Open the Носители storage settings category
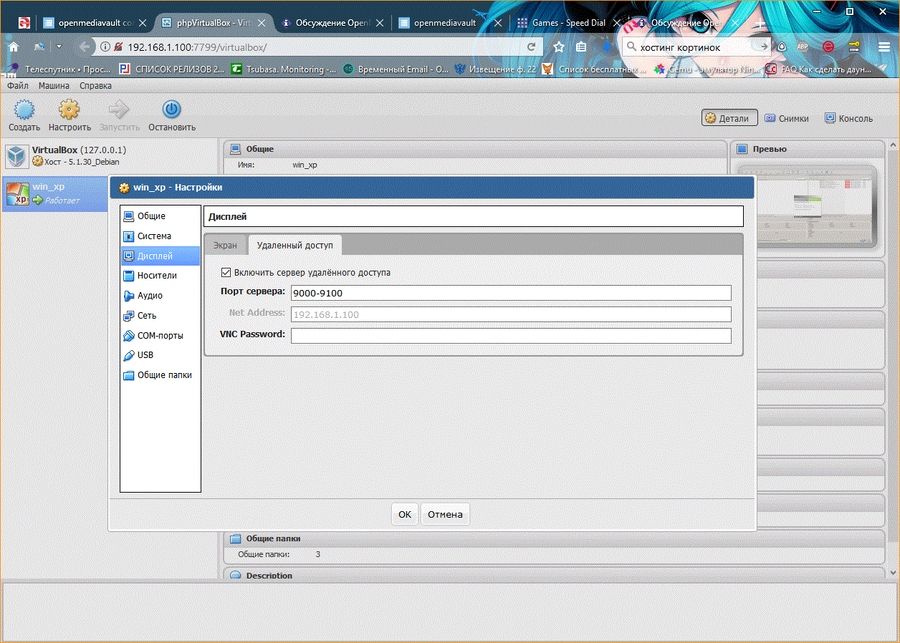Image resolution: width=900 pixels, height=643 pixels. [156, 275]
